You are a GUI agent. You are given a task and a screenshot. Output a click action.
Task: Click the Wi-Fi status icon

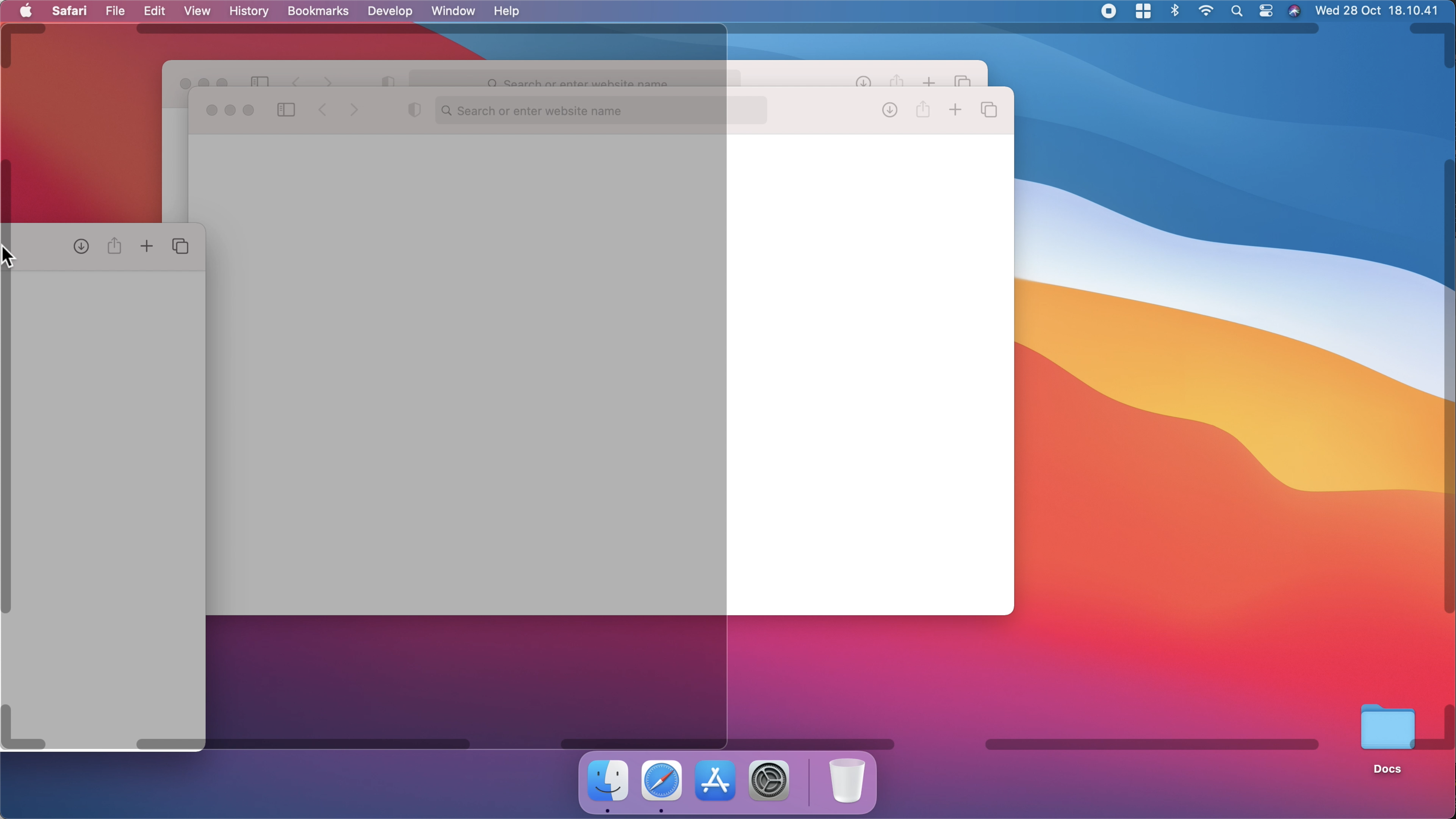[1206, 11]
